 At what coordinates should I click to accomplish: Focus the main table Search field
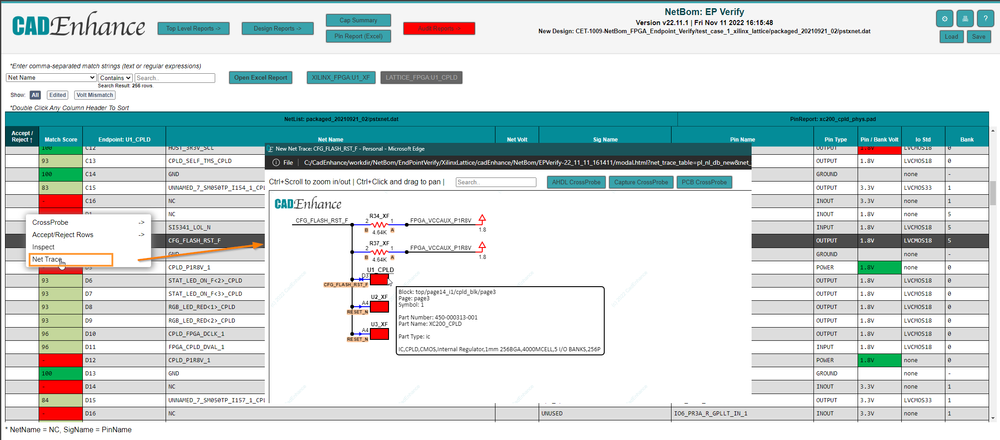174,78
